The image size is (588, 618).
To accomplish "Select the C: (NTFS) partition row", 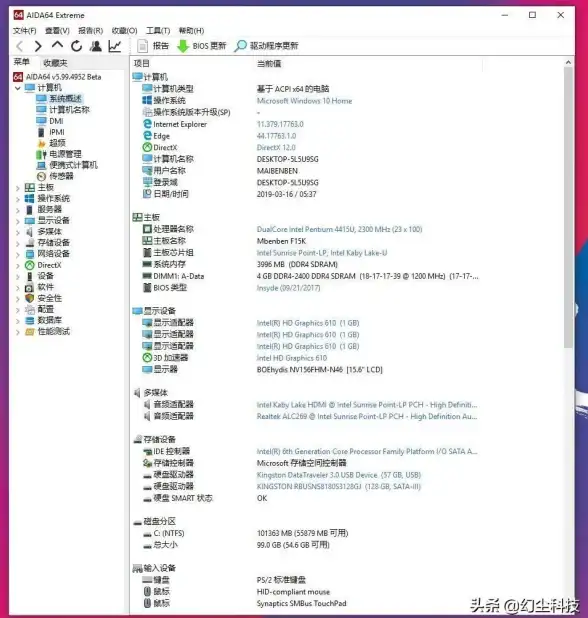I will [x=305, y=533].
